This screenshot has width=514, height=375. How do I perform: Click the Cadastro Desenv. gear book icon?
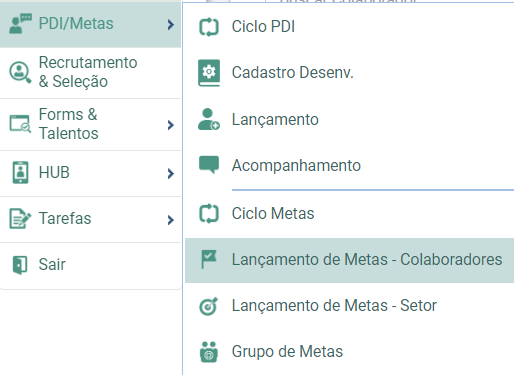[x=209, y=73]
